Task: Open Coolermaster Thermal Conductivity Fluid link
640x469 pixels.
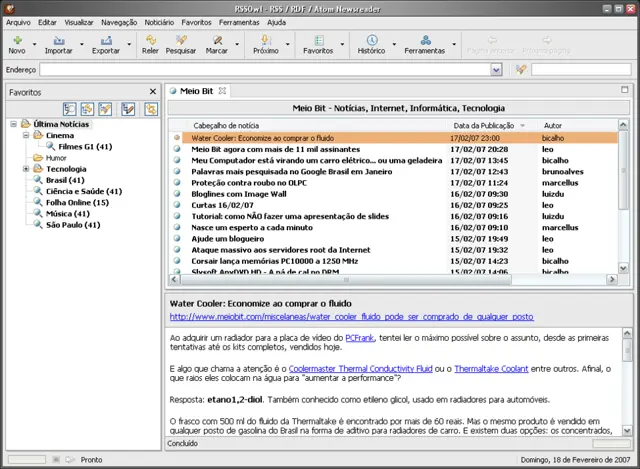Action: click(x=360, y=369)
